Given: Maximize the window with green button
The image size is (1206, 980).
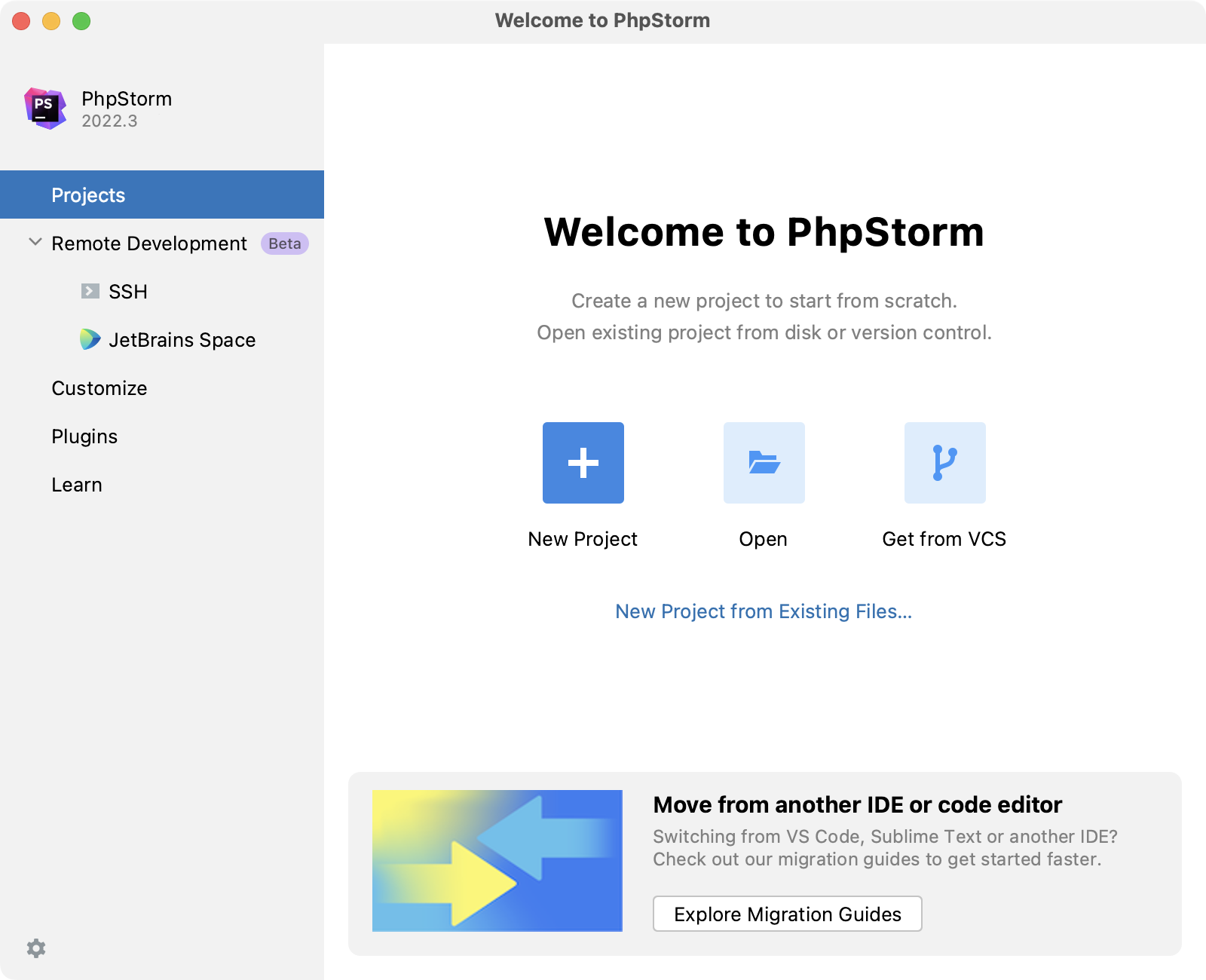Looking at the screenshot, I should pyautogui.click(x=81, y=21).
